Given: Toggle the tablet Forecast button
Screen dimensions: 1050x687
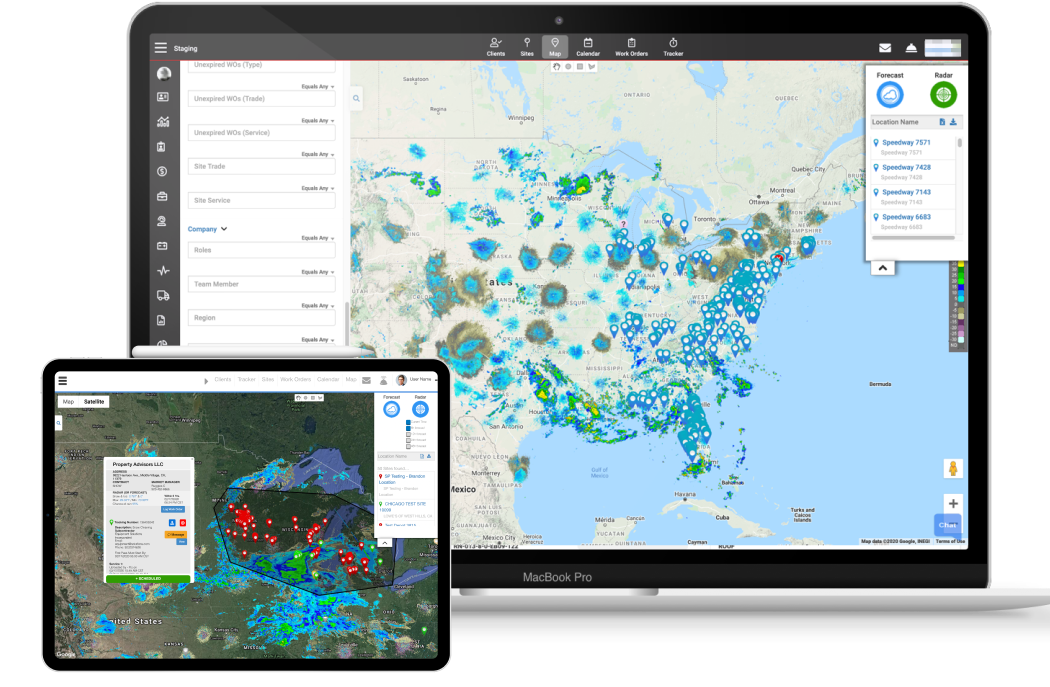Looking at the screenshot, I should (x=392, y=409).
